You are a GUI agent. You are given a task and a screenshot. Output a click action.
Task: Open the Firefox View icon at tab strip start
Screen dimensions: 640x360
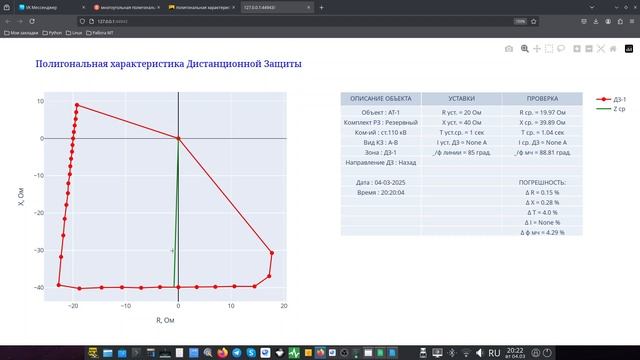tap(7, 7)
